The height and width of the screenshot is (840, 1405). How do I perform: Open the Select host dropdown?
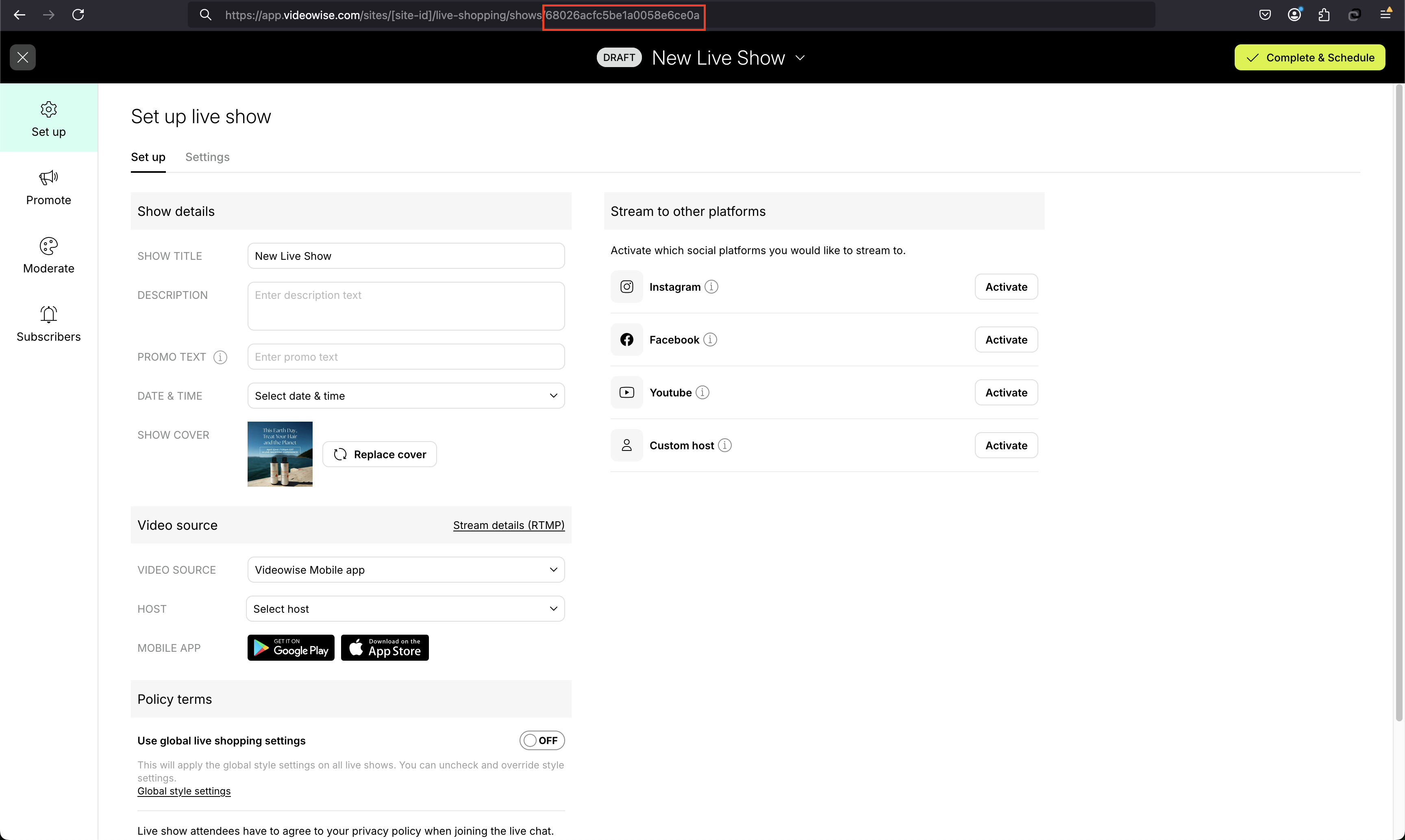[x=405, y=609]
